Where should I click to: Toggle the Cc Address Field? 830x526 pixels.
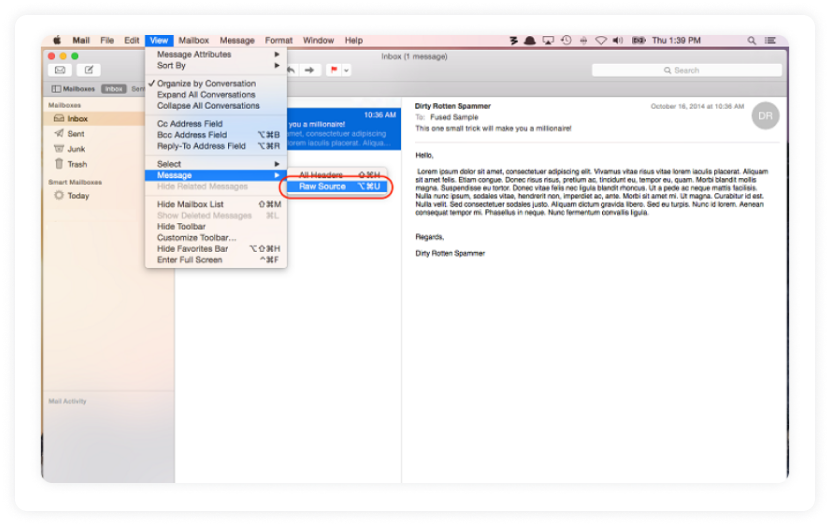(216, 123)
